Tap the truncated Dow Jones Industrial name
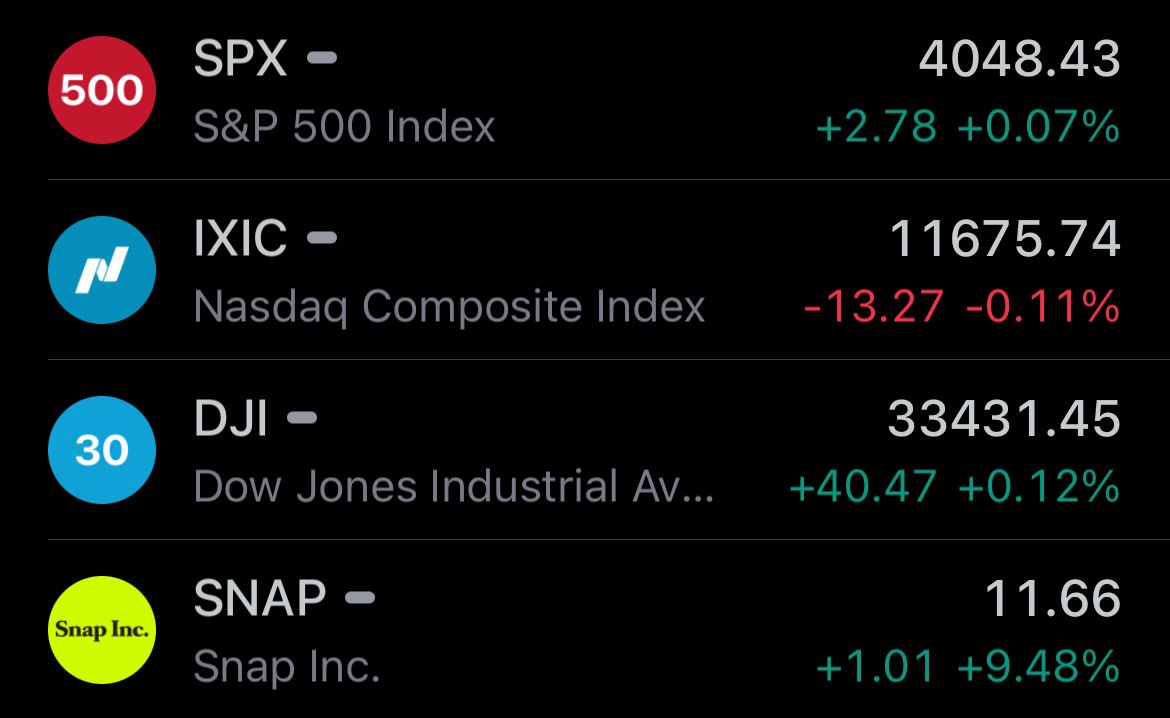 pyautogui.click(x=454, y=487)
